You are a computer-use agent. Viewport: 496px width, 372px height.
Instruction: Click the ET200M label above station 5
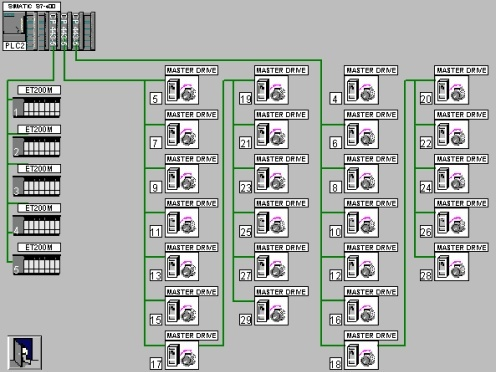point(39,247)
